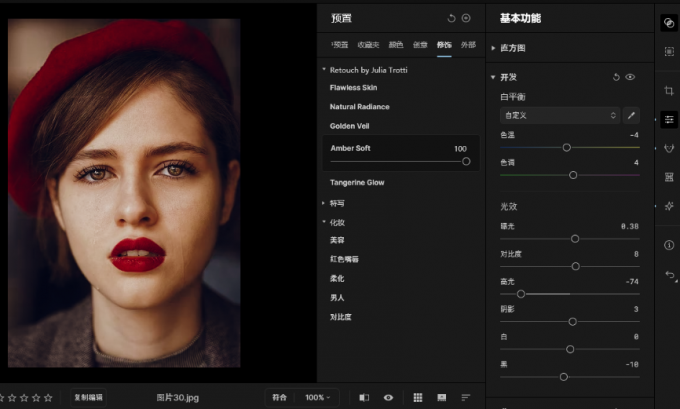680x409 pixels.
Task: Open the history undo icon in sidebar
Action: 668,275
